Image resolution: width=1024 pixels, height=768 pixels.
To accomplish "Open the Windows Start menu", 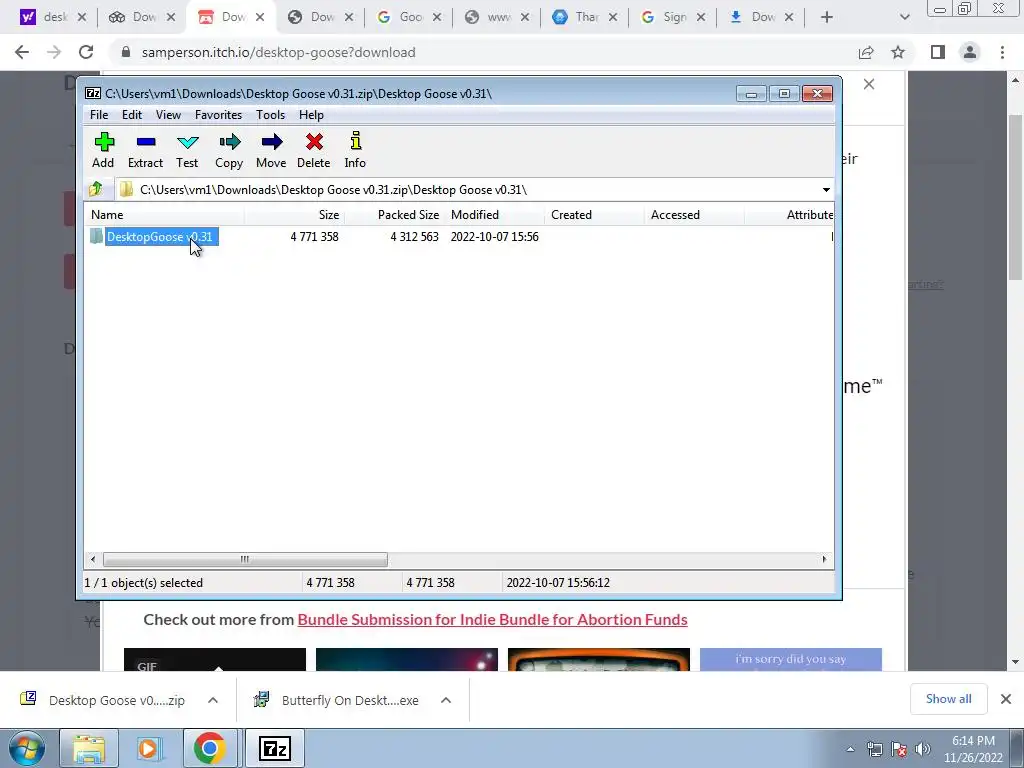I will (x=26, y=749).
